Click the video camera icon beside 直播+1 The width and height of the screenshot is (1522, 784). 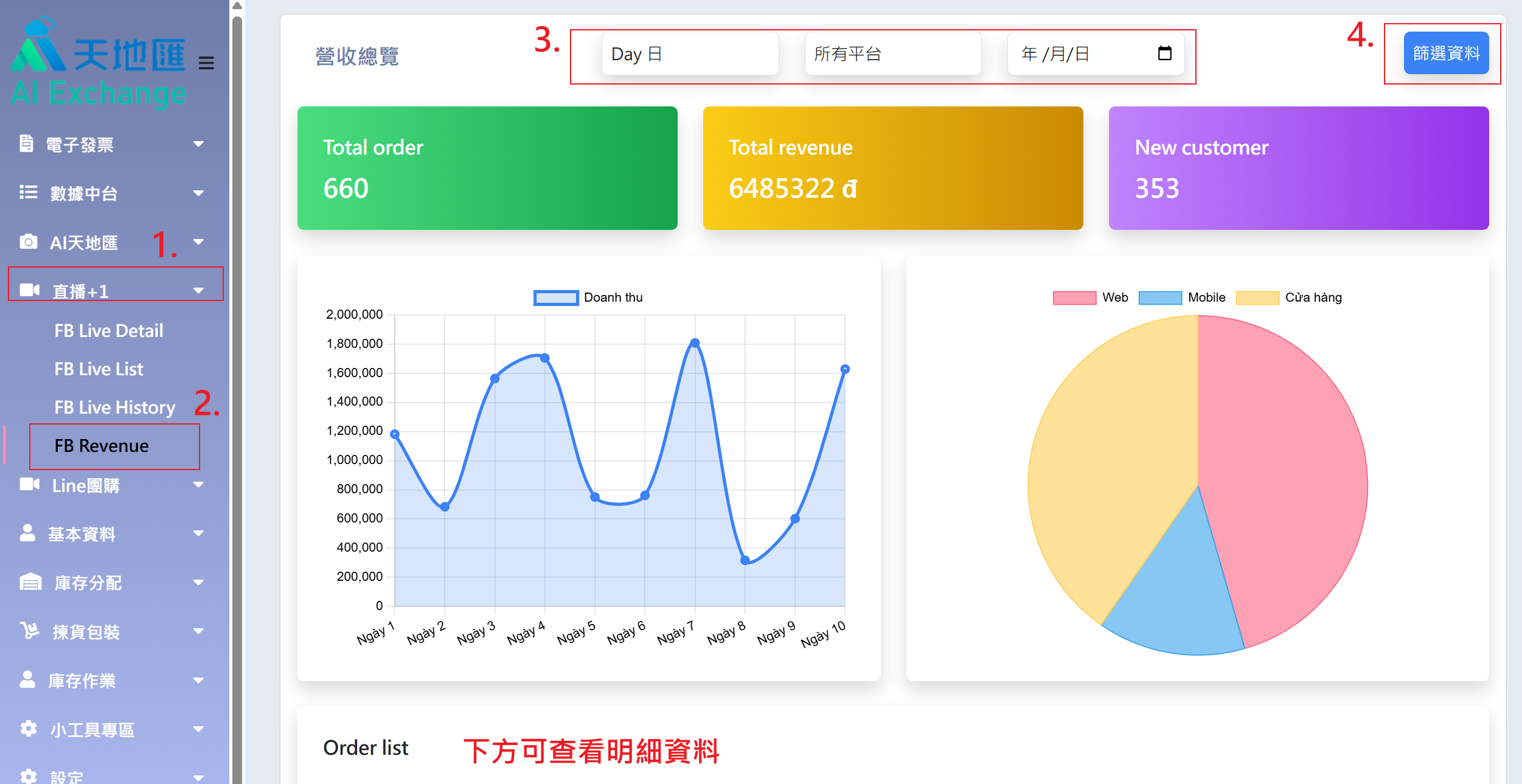29,290
